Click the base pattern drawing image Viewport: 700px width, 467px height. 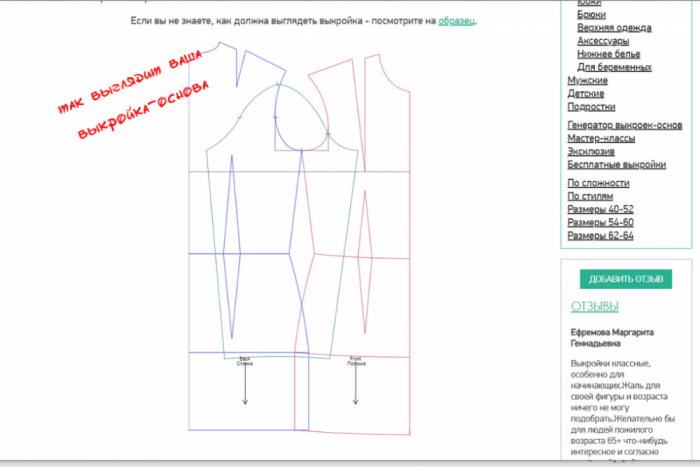coord(300,240)
